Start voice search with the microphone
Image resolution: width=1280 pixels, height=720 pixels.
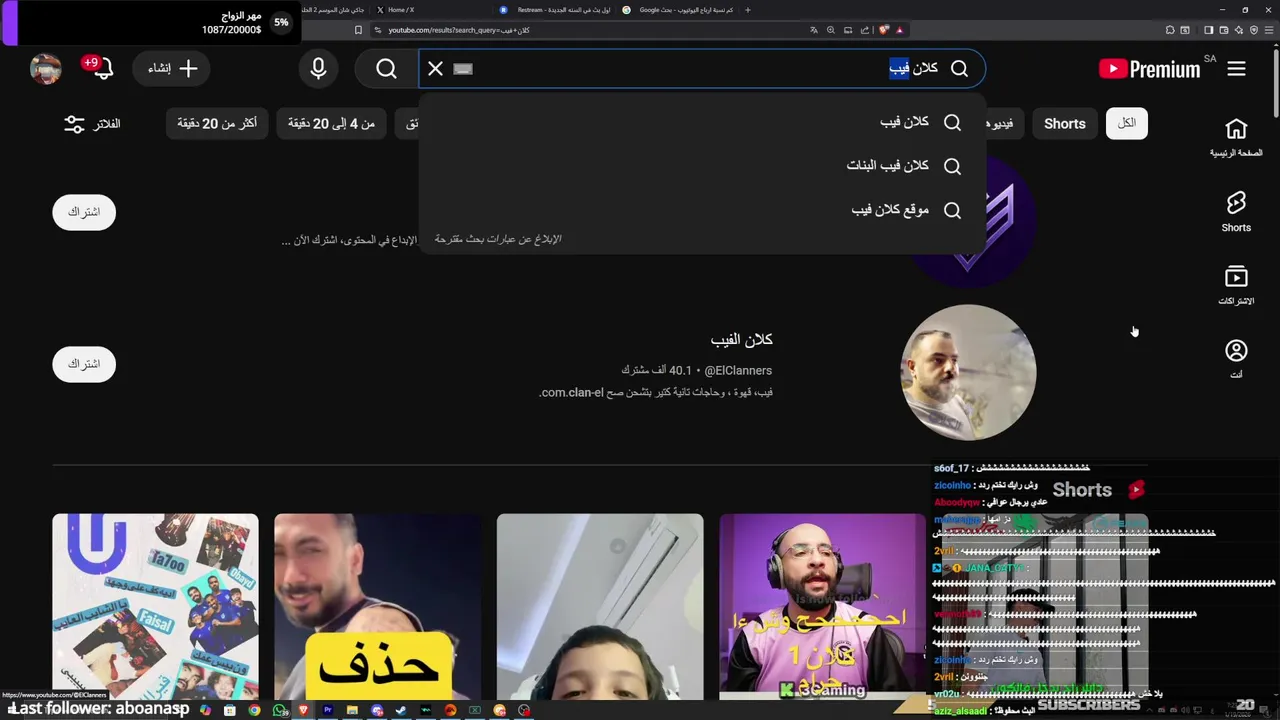pyautogui.click(x=318, y=69)
